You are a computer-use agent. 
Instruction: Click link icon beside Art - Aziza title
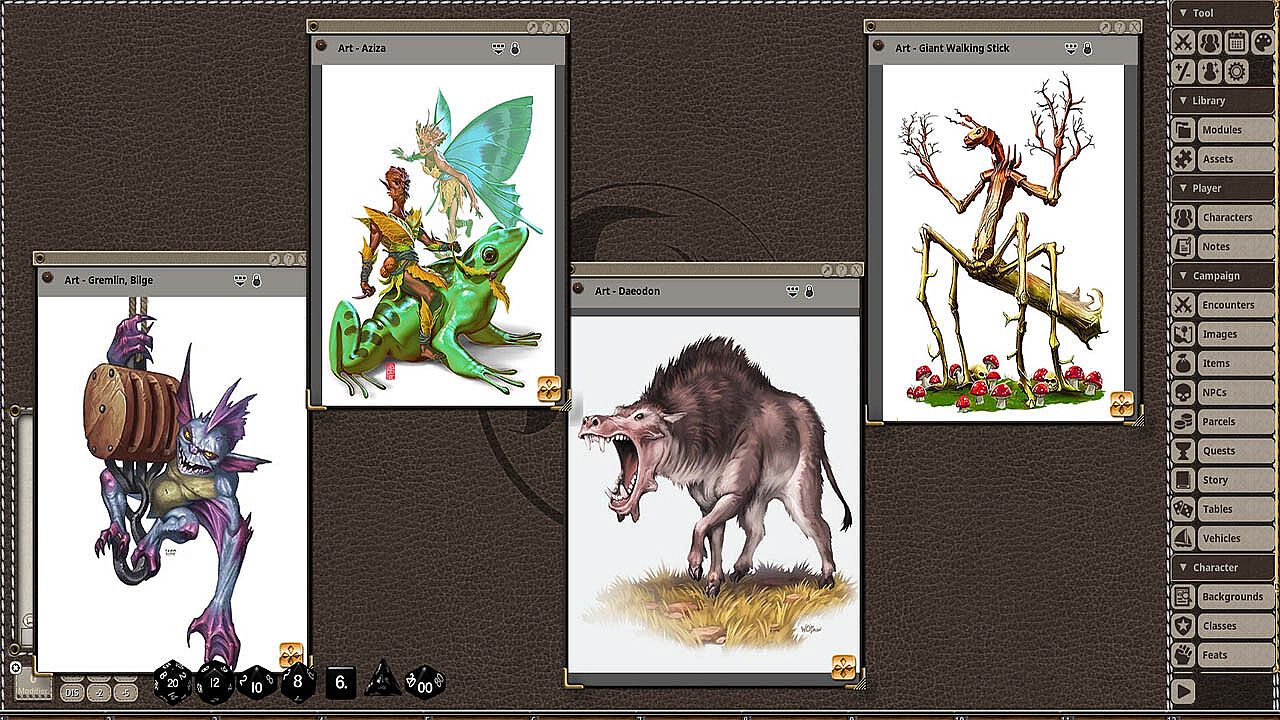(x=322, y=46)
